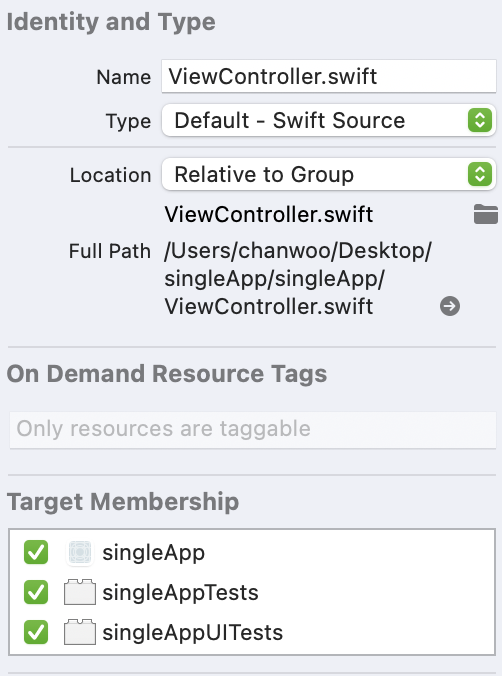Open the Location dropdown showing Relative to Group
The width and height of the screenshot is (502, 676).
pyautogui.click(x=329, y=175)
